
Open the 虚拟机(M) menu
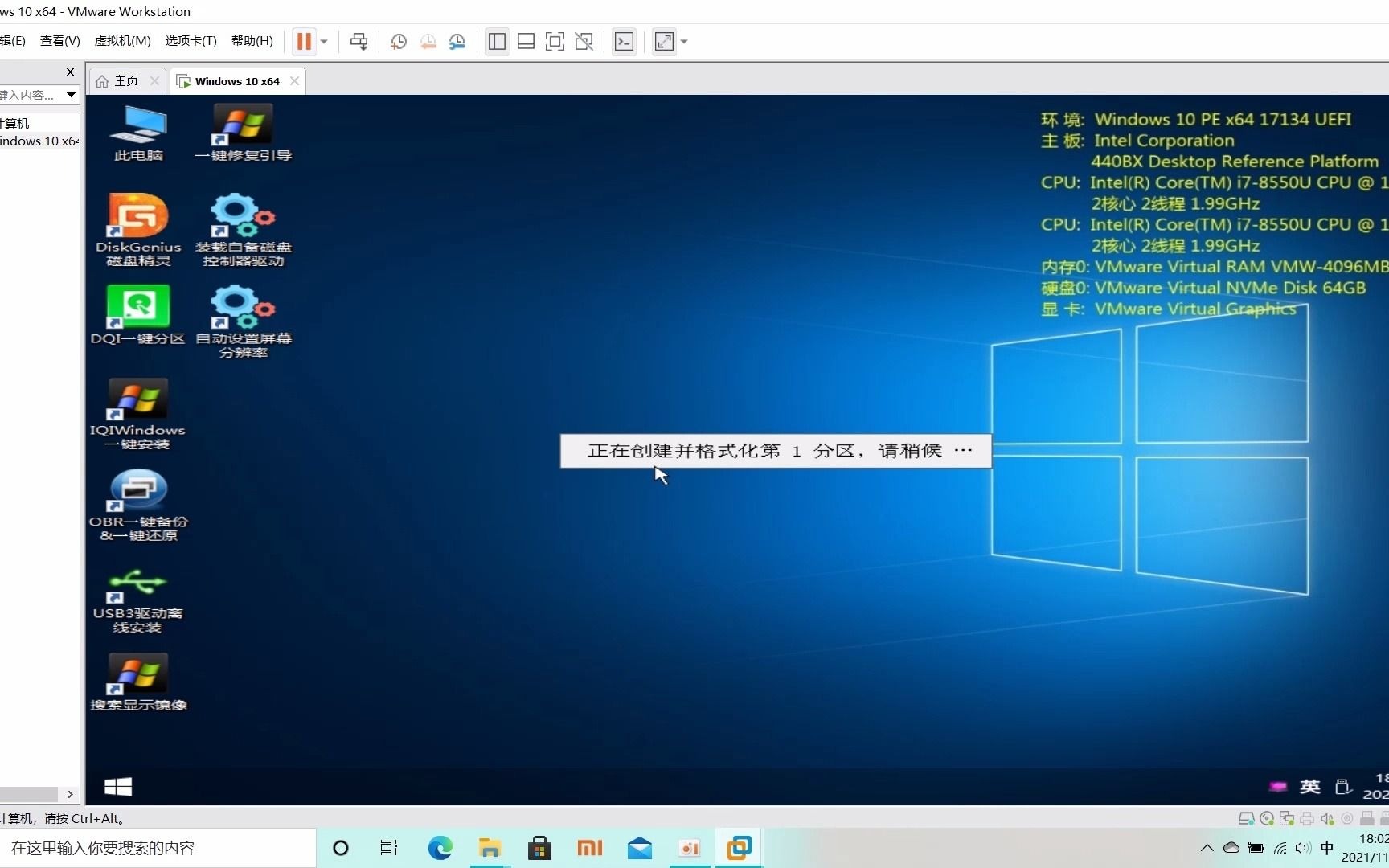(x=122, y=41)
